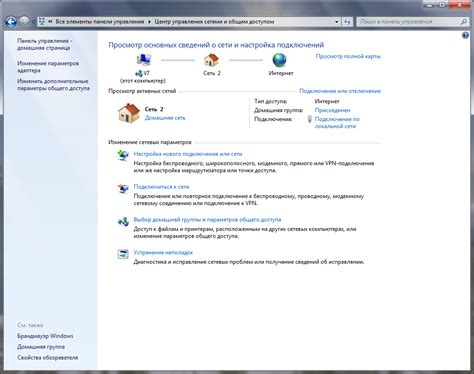The image size is (474, 374).
Task: Open Свойства обозревателя link
Action: click(x=47, y=358)
